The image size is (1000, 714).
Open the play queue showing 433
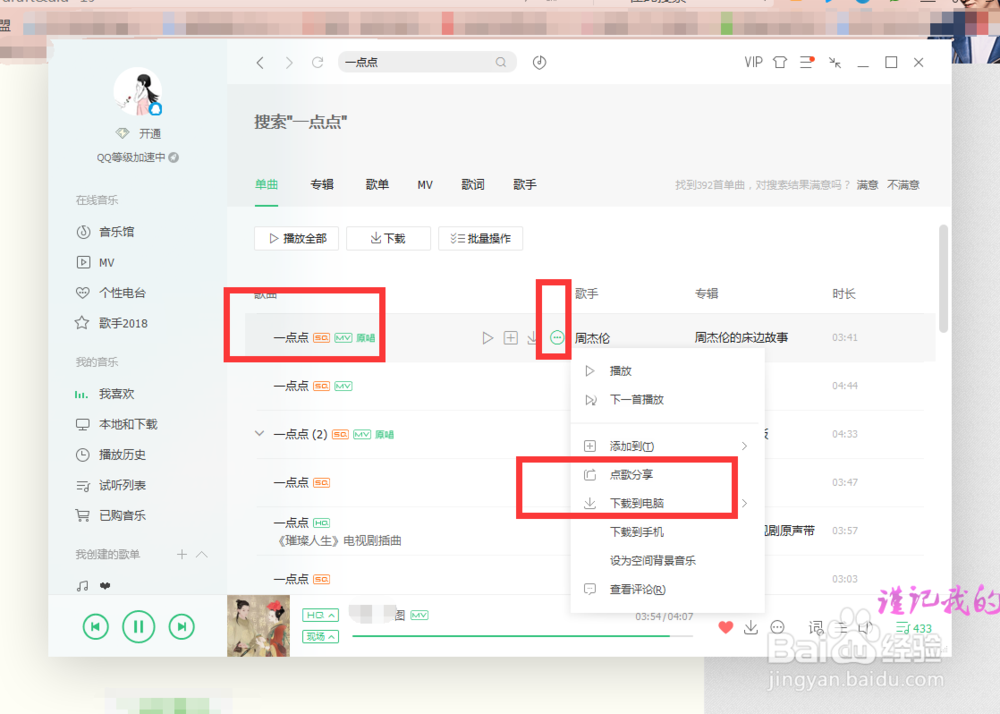pyautogui.click(x=914, y=628)
